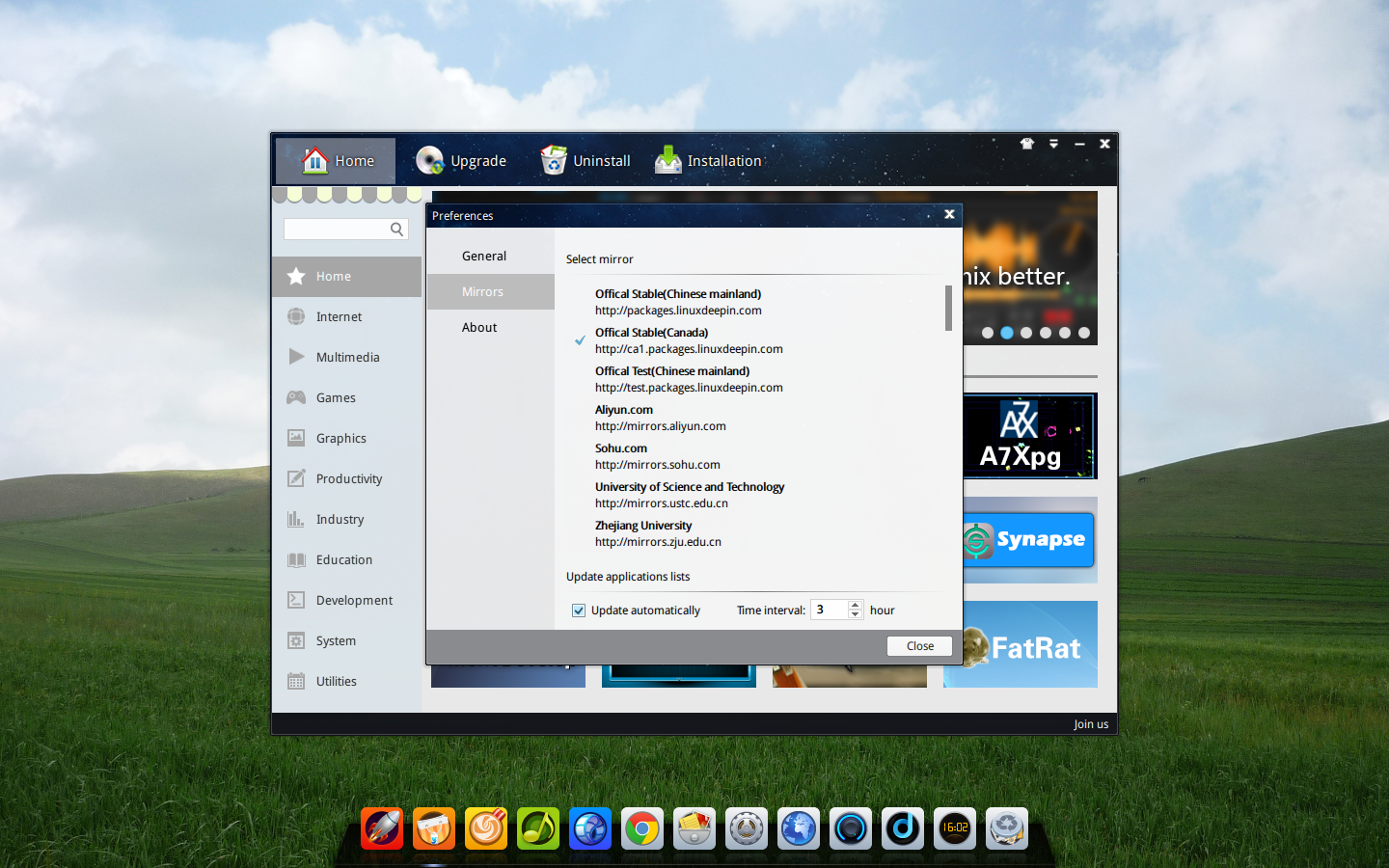Open the Productivity category
Image resolution: width=1389 pixels, height=868 pixels.
(x=347, y=478)
